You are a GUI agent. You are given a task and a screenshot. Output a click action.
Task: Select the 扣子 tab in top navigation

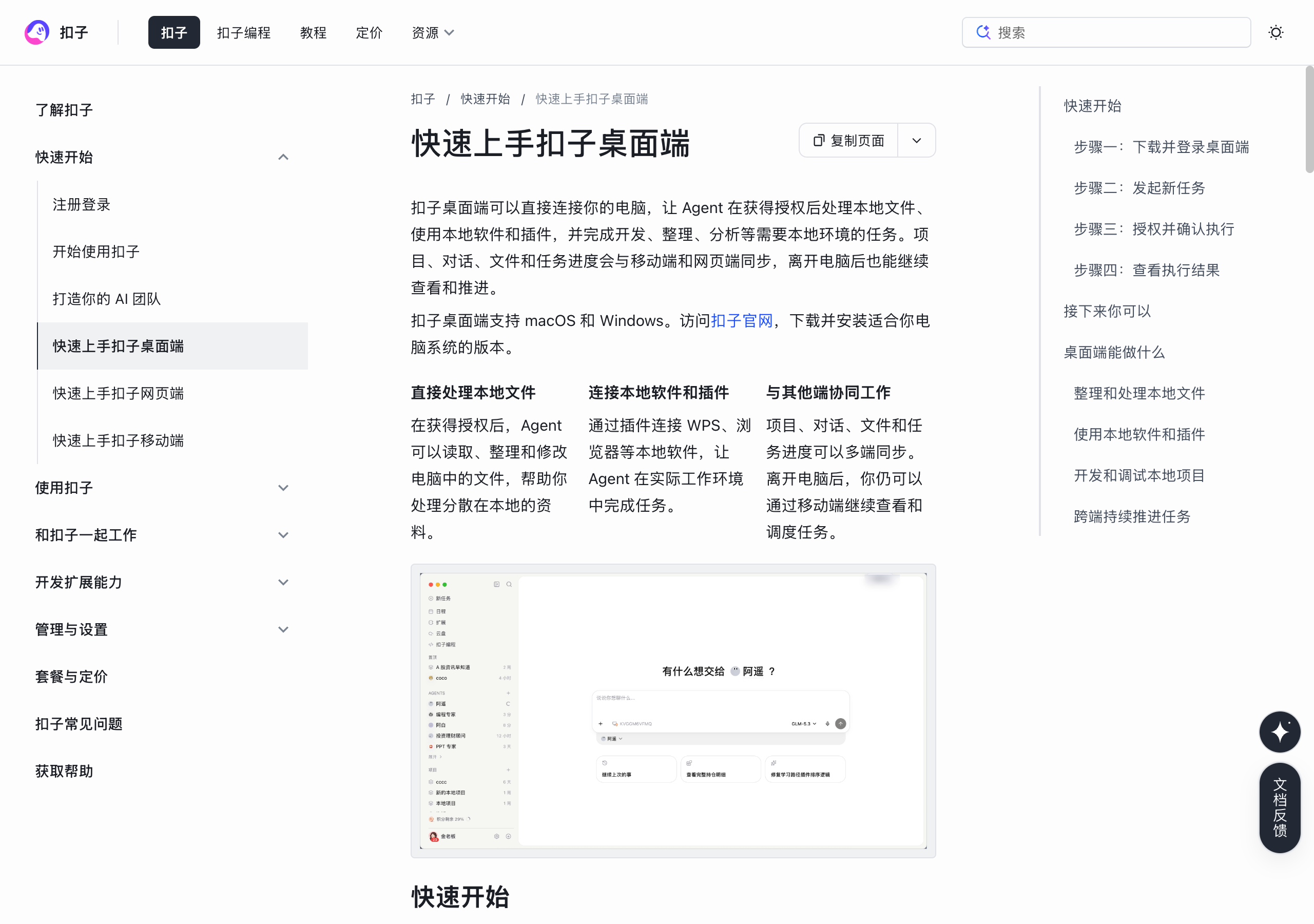coord(174,33)
